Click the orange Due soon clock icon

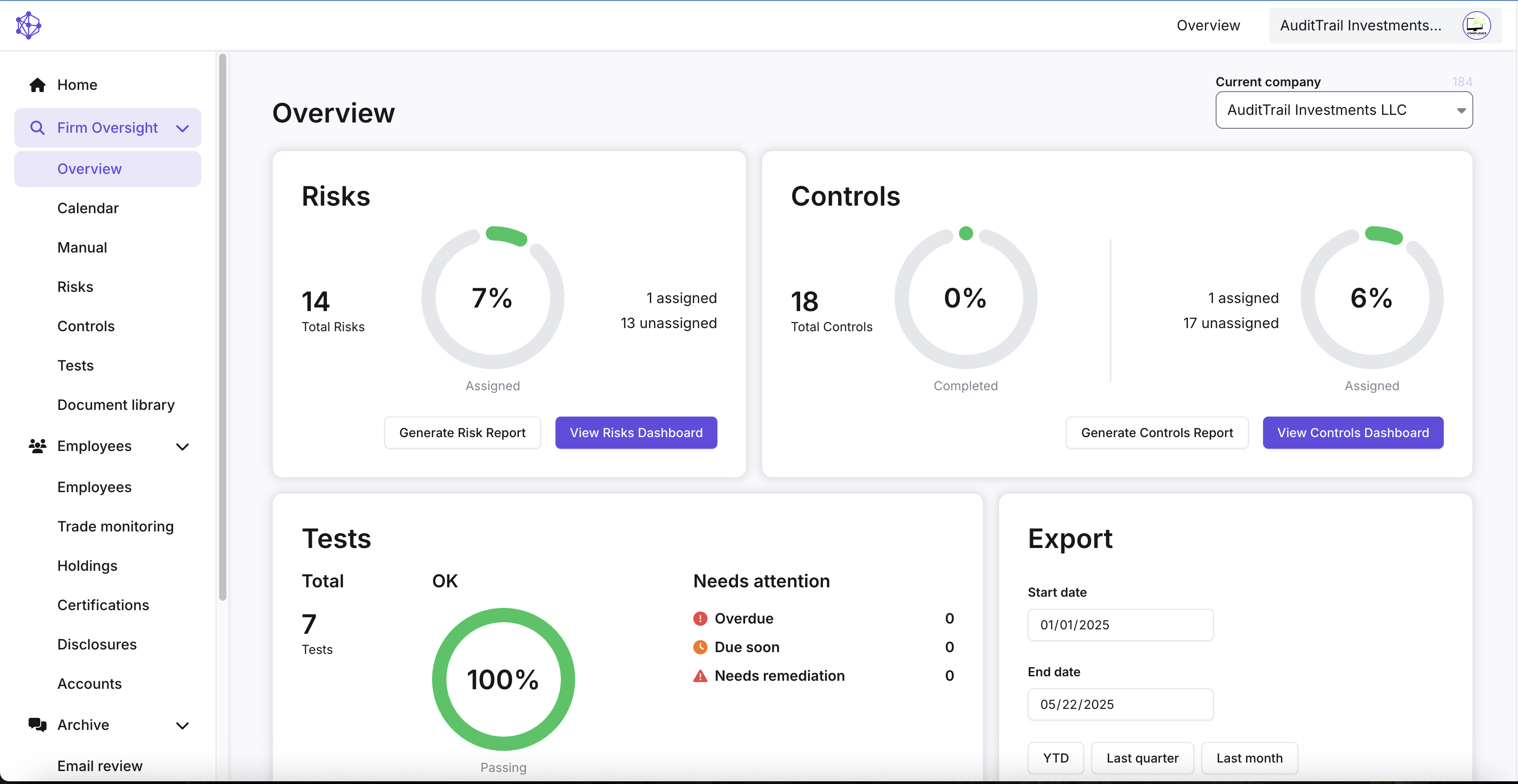(700, 647)
